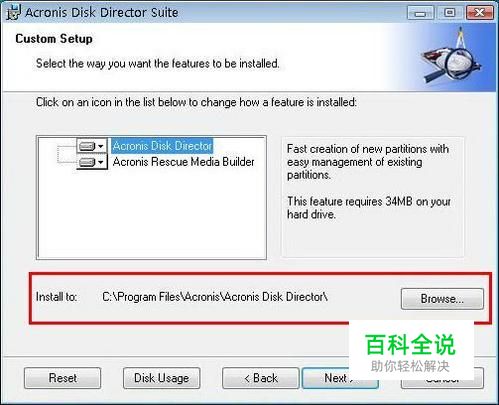The width and height of the screenshot is (499, 405).
Task: Open the Disk Usage dialog
Action: click(161, 378)
